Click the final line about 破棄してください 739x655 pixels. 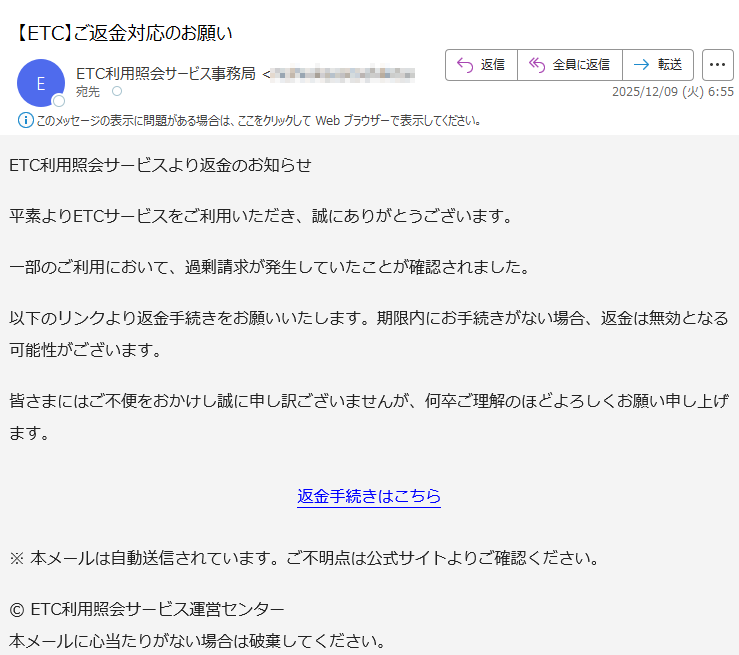click(197, 640)
